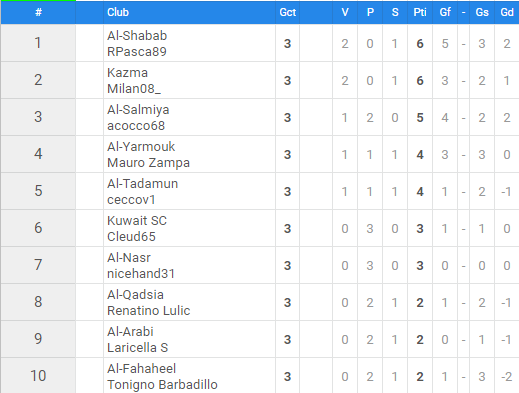Image resolution: width=519 pixels, height=393 pixels.
Task: Open Kuwait SC club entry
Action: click(137, 221)
